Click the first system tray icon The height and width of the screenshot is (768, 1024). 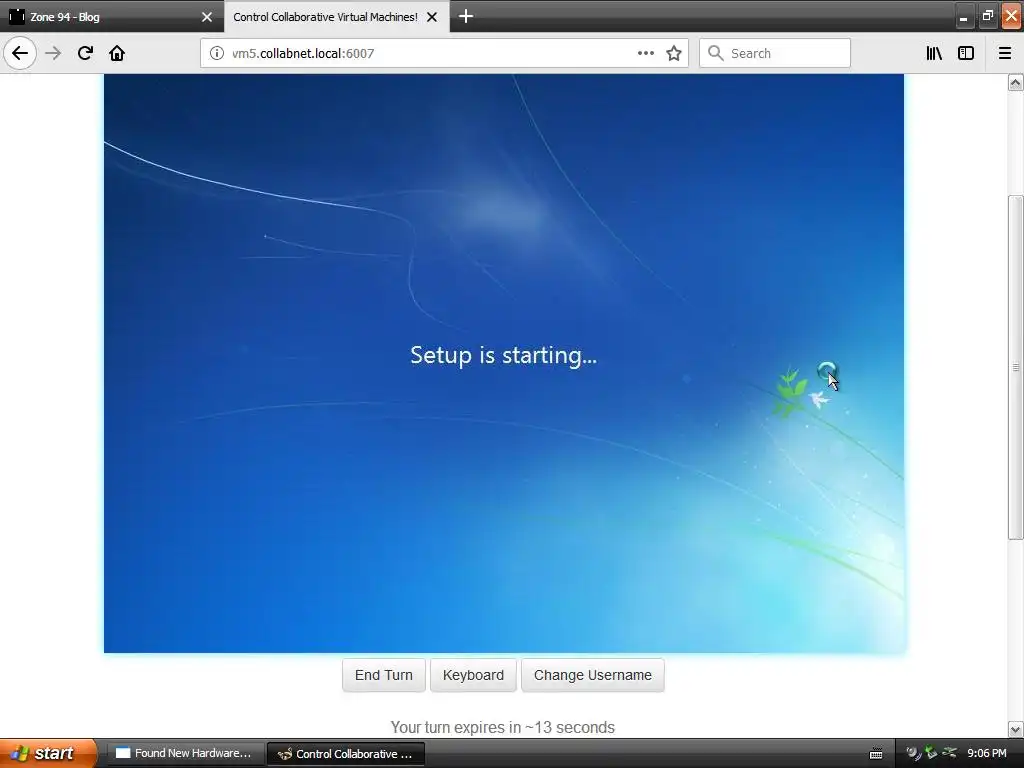pos(913,753)
